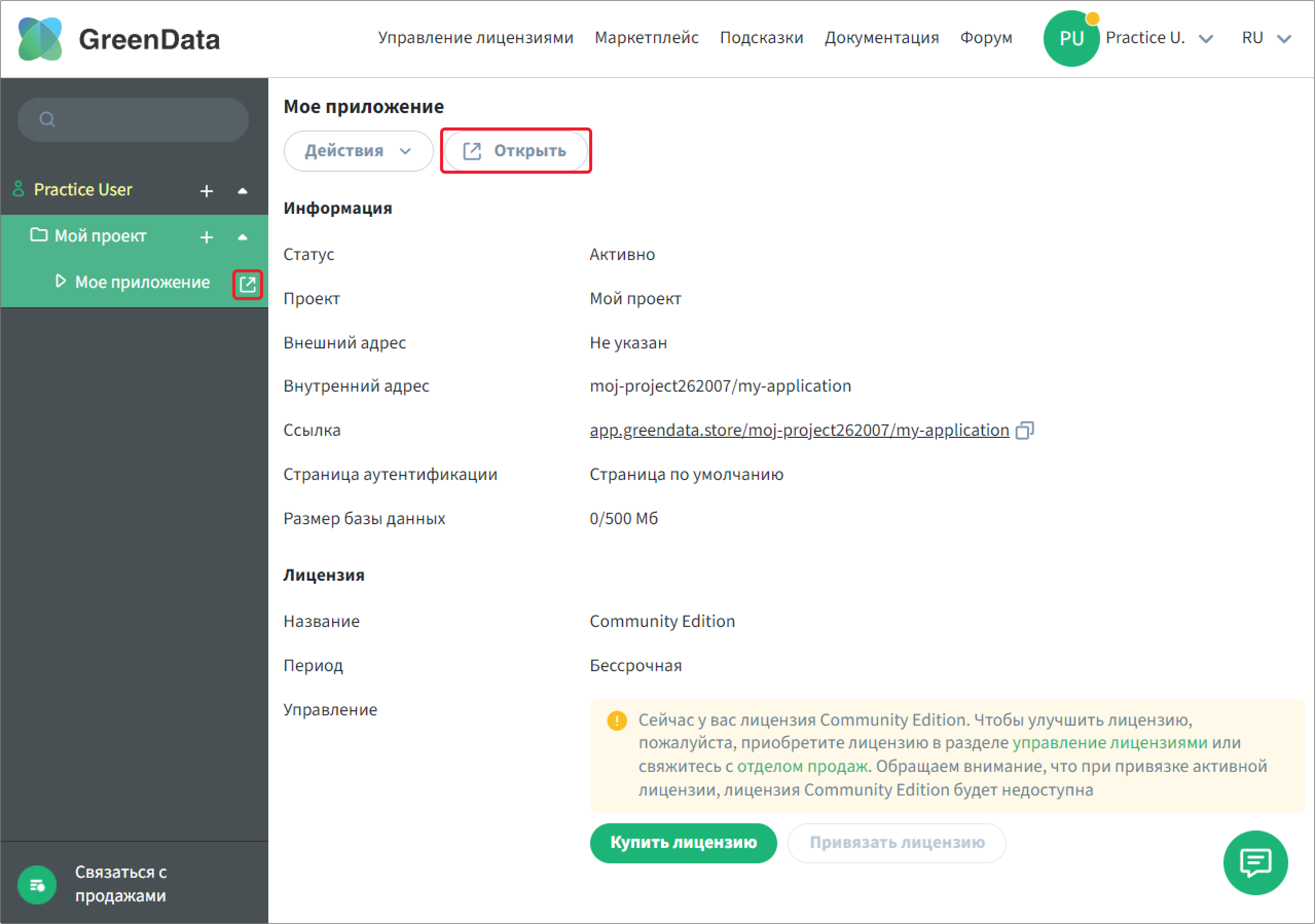Click the Открыть button

point(516,151)
